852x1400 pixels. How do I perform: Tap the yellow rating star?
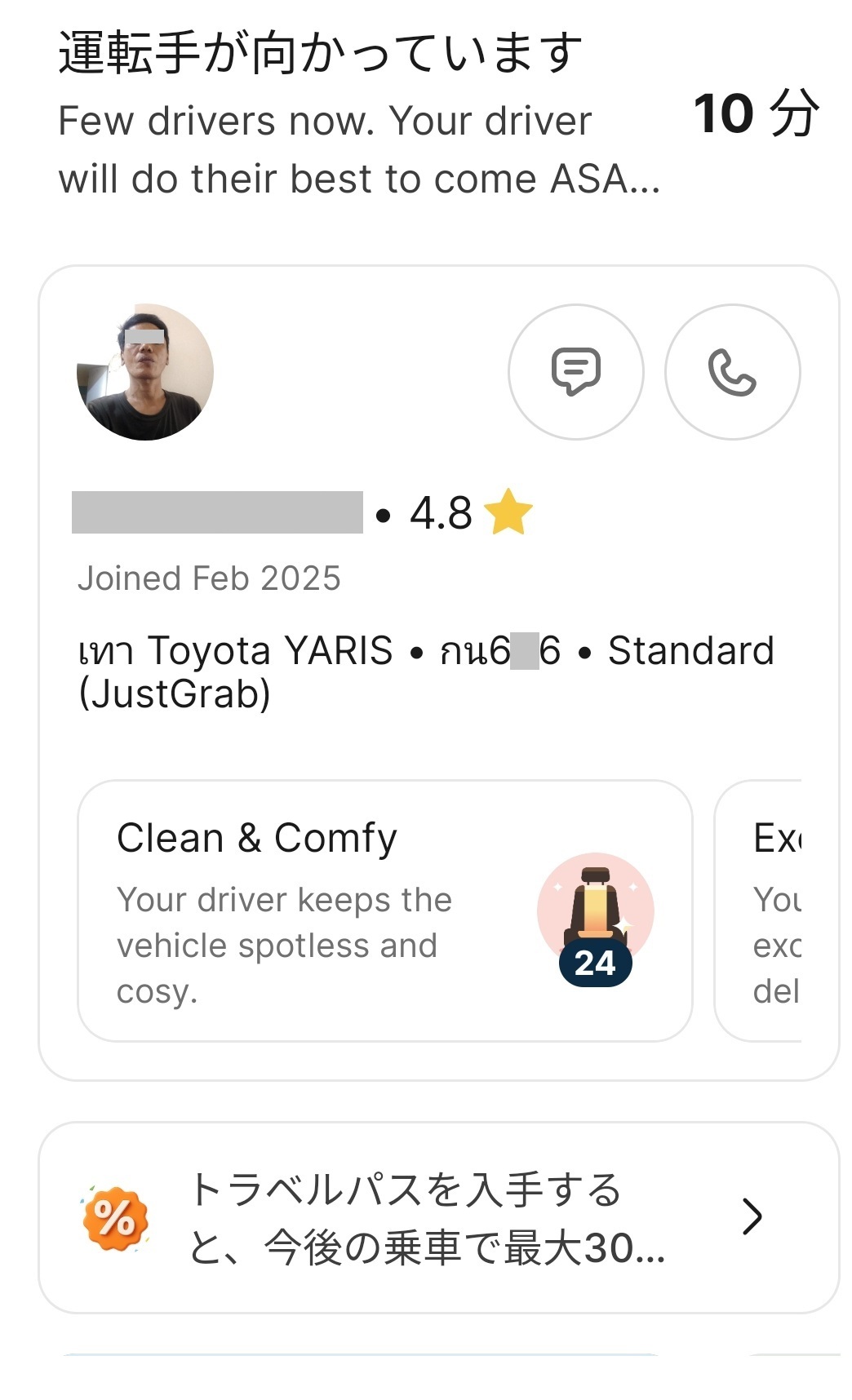coord(508,512)
